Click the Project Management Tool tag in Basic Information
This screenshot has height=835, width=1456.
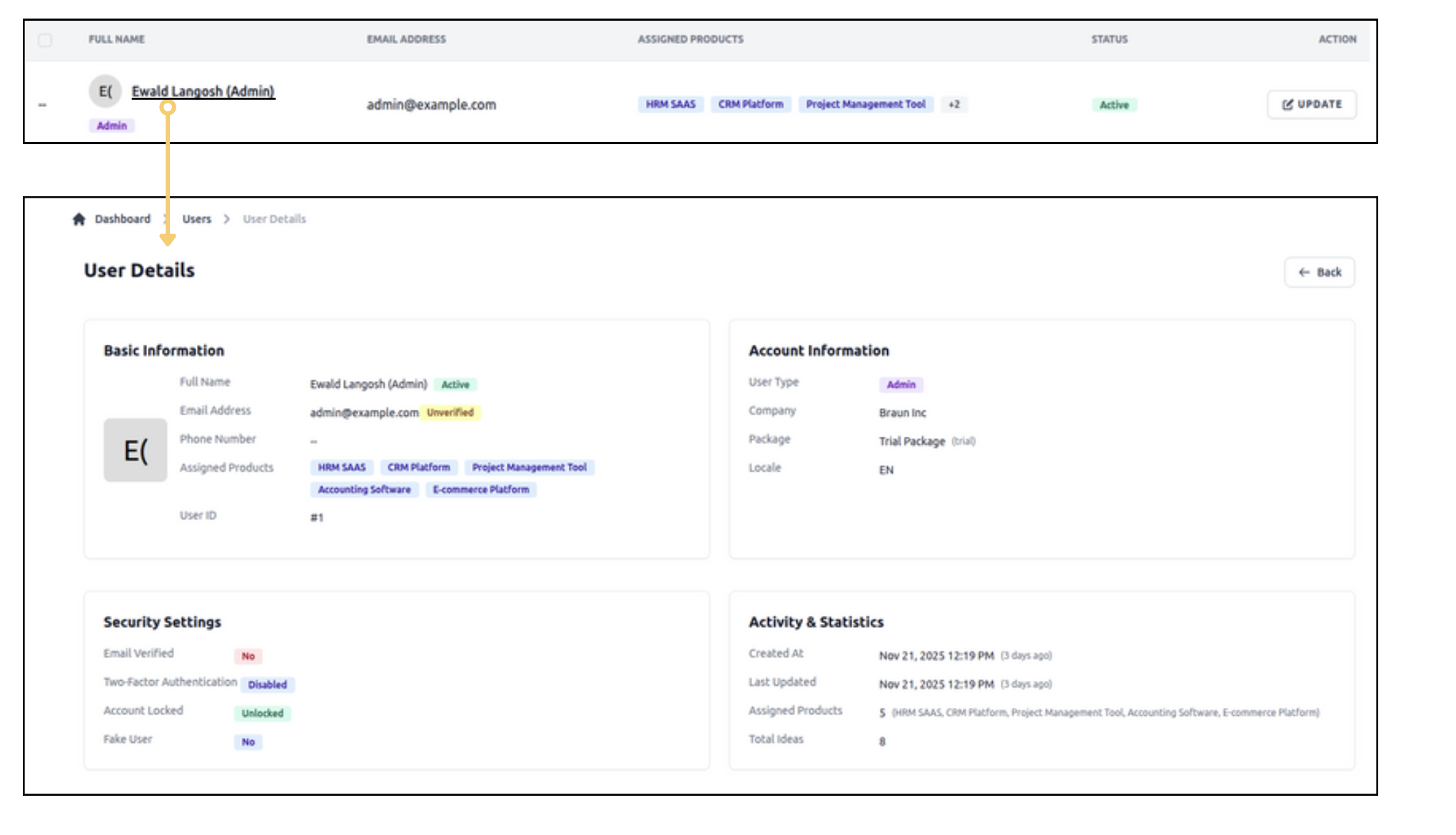(529, 467)
